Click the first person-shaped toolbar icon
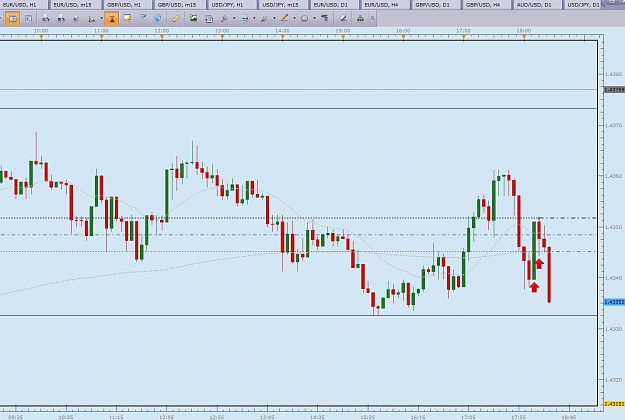This screenshot has width=625, height=420. [x=45, y=19]
